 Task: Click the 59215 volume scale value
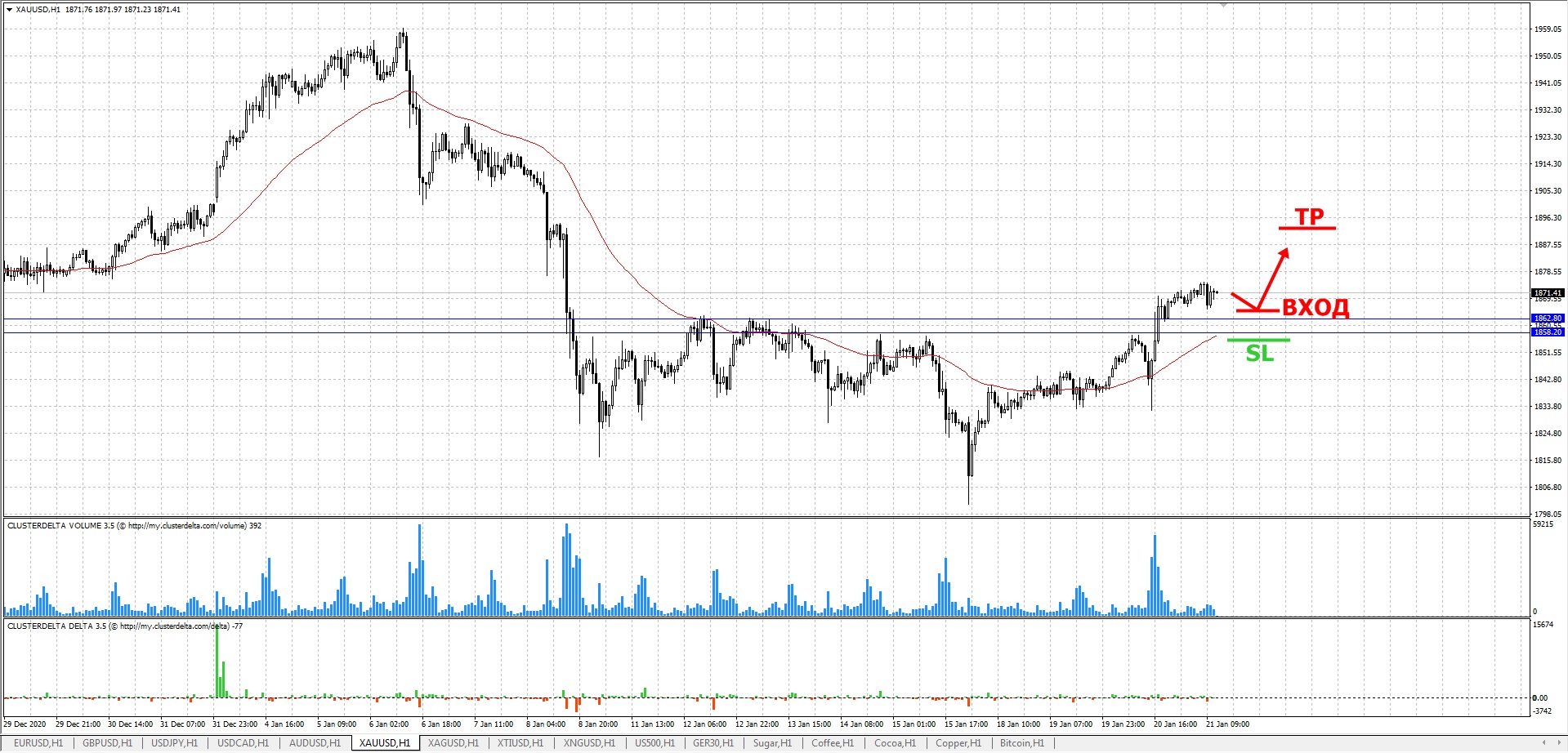(1543, 524)
